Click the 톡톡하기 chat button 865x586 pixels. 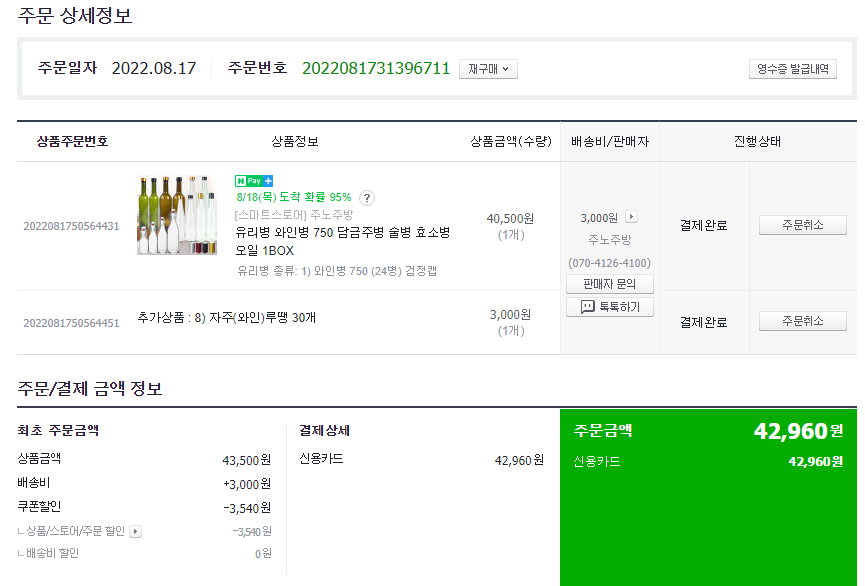coord(610,307)
